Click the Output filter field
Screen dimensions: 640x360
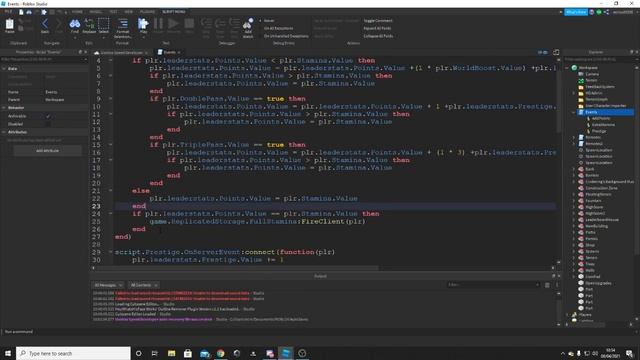tap(493, 285)
